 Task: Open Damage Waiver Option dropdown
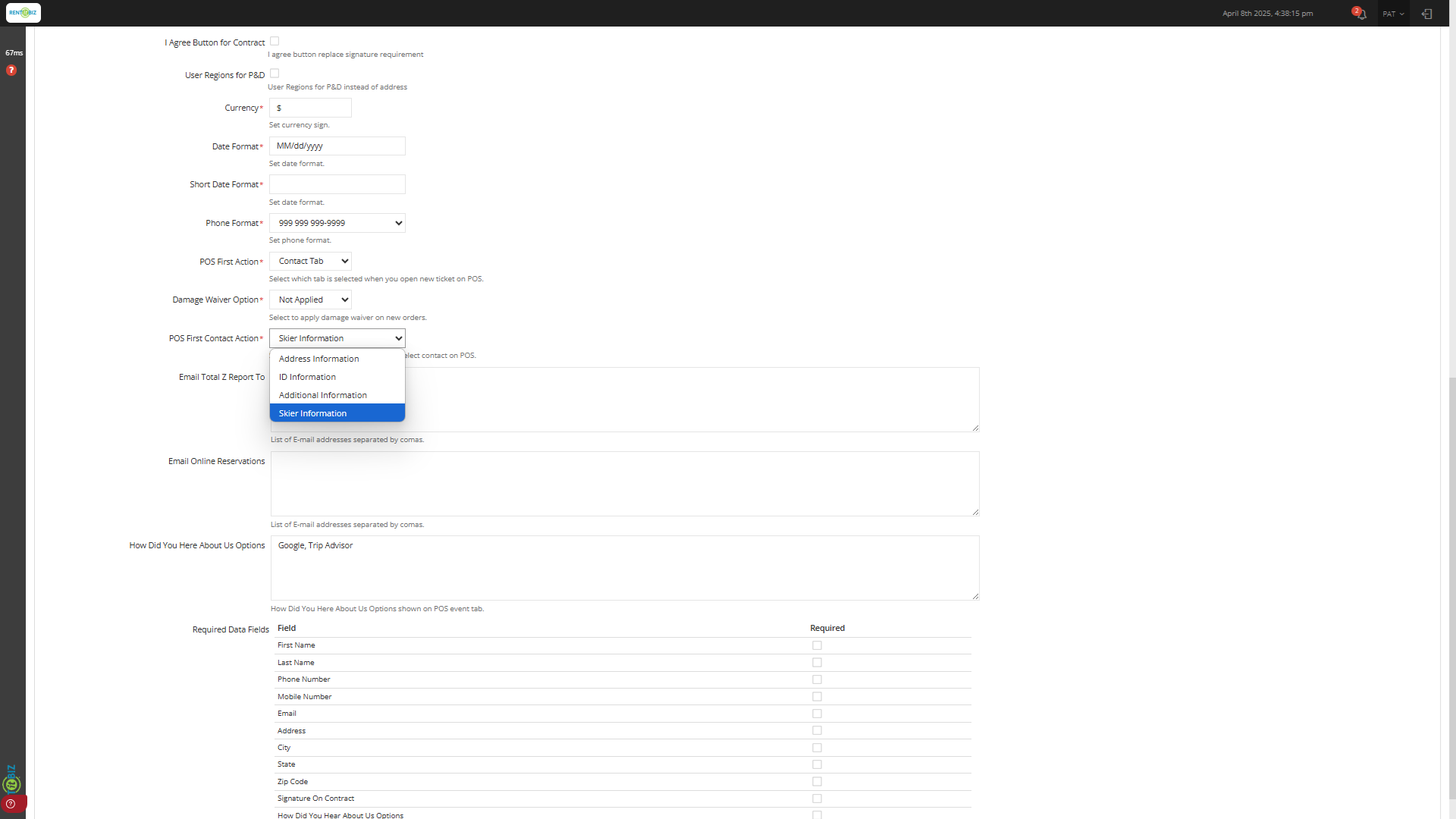[310, 300]
